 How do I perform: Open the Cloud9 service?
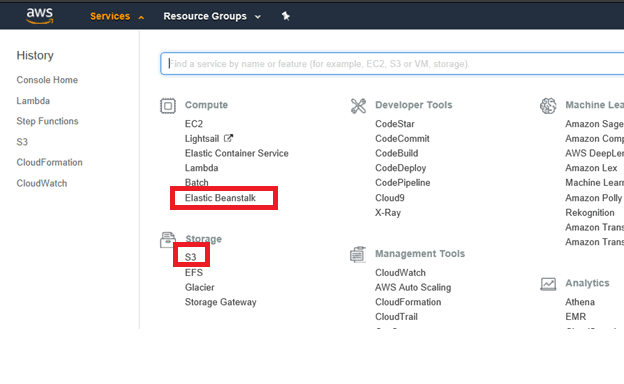coord(390,198)
